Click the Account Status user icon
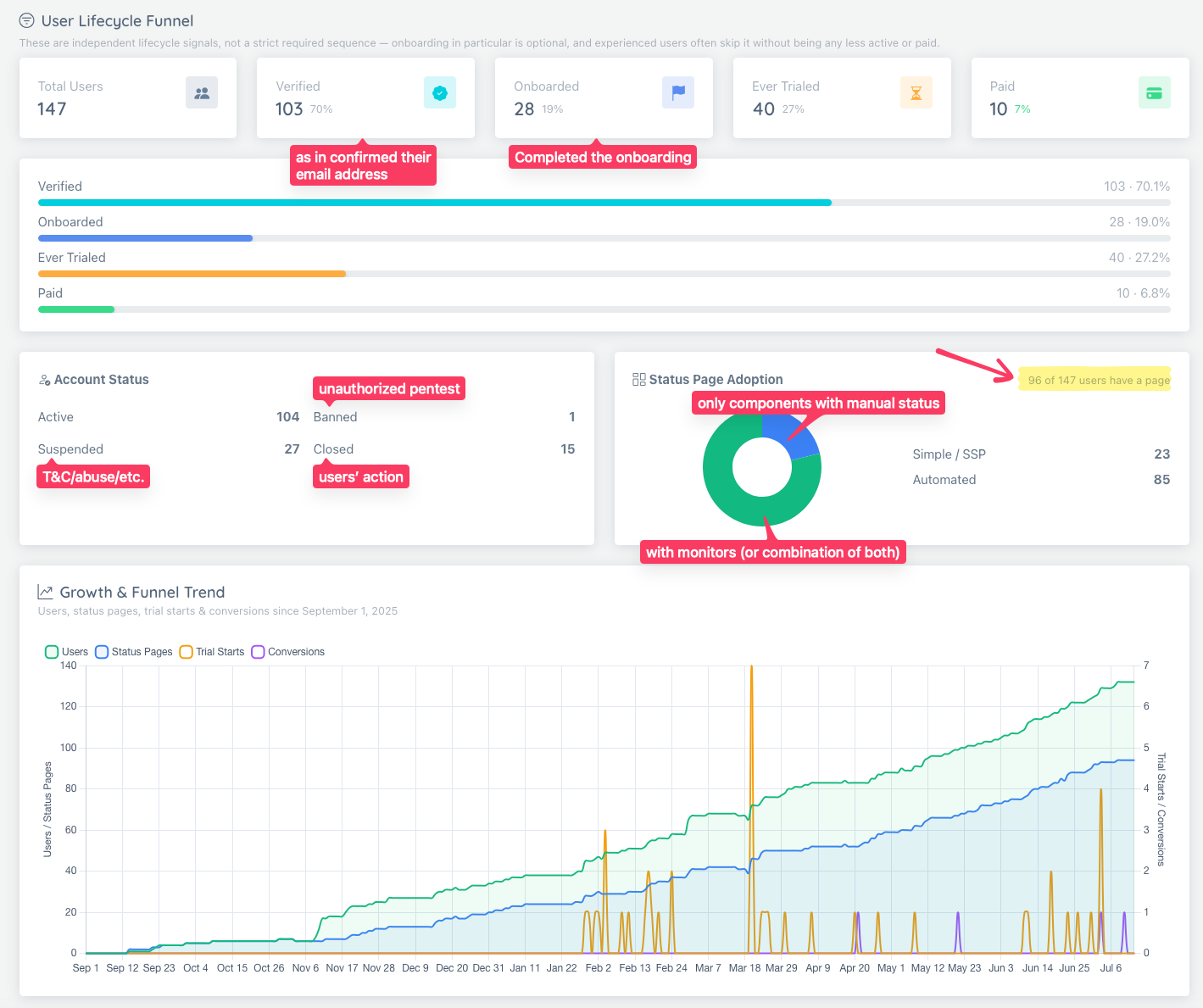The image size is (1203, 1008). 44,380
